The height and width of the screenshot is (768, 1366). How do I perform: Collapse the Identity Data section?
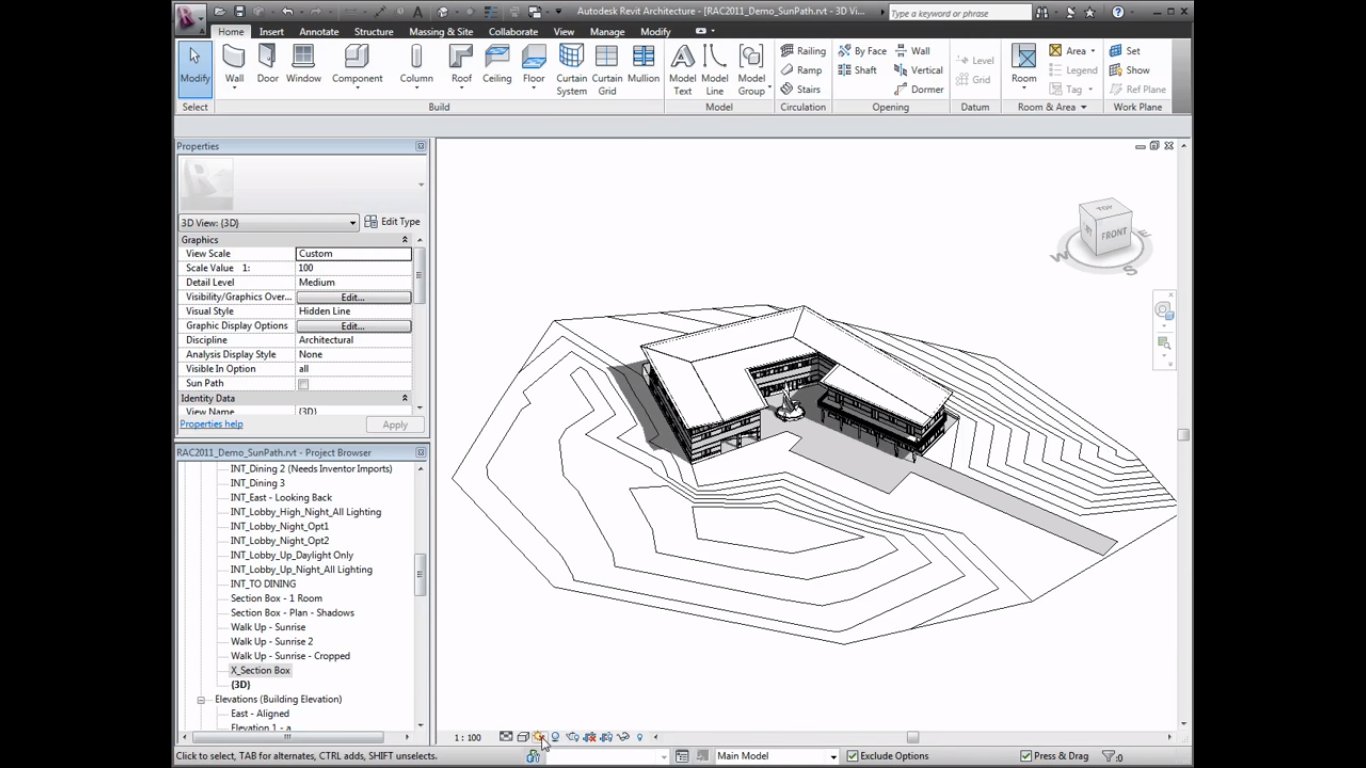tap(405, 398)
